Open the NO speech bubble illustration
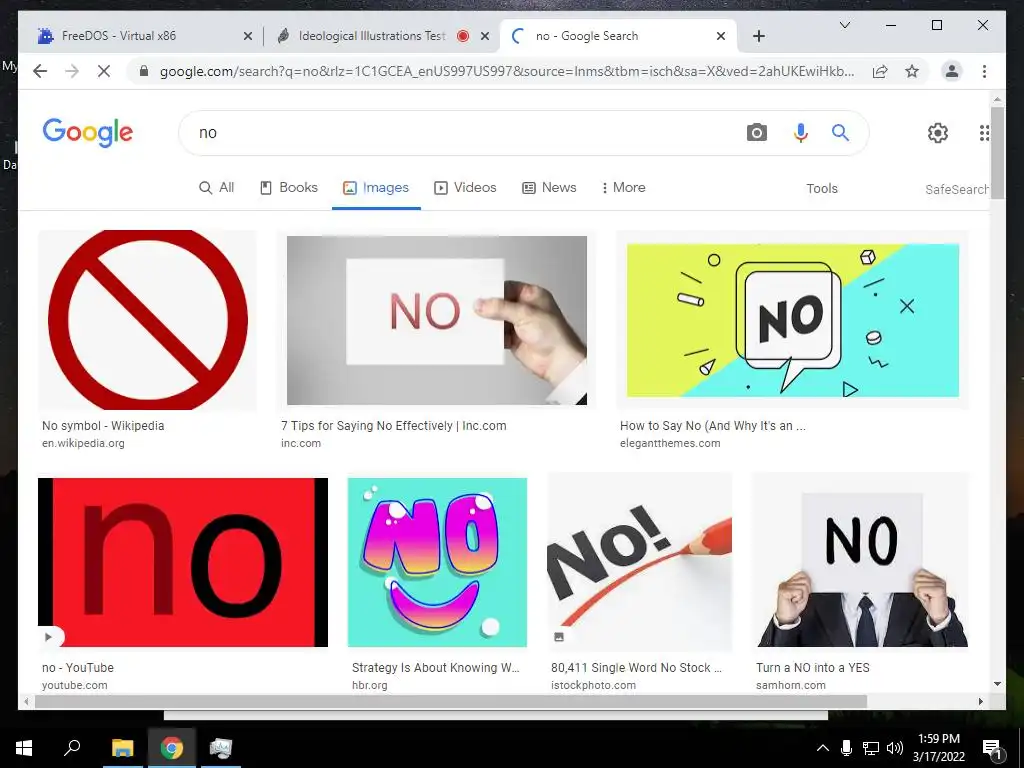Image resolution: width=1024 pixels, height=768 pixels. click(x=793, y=320)
